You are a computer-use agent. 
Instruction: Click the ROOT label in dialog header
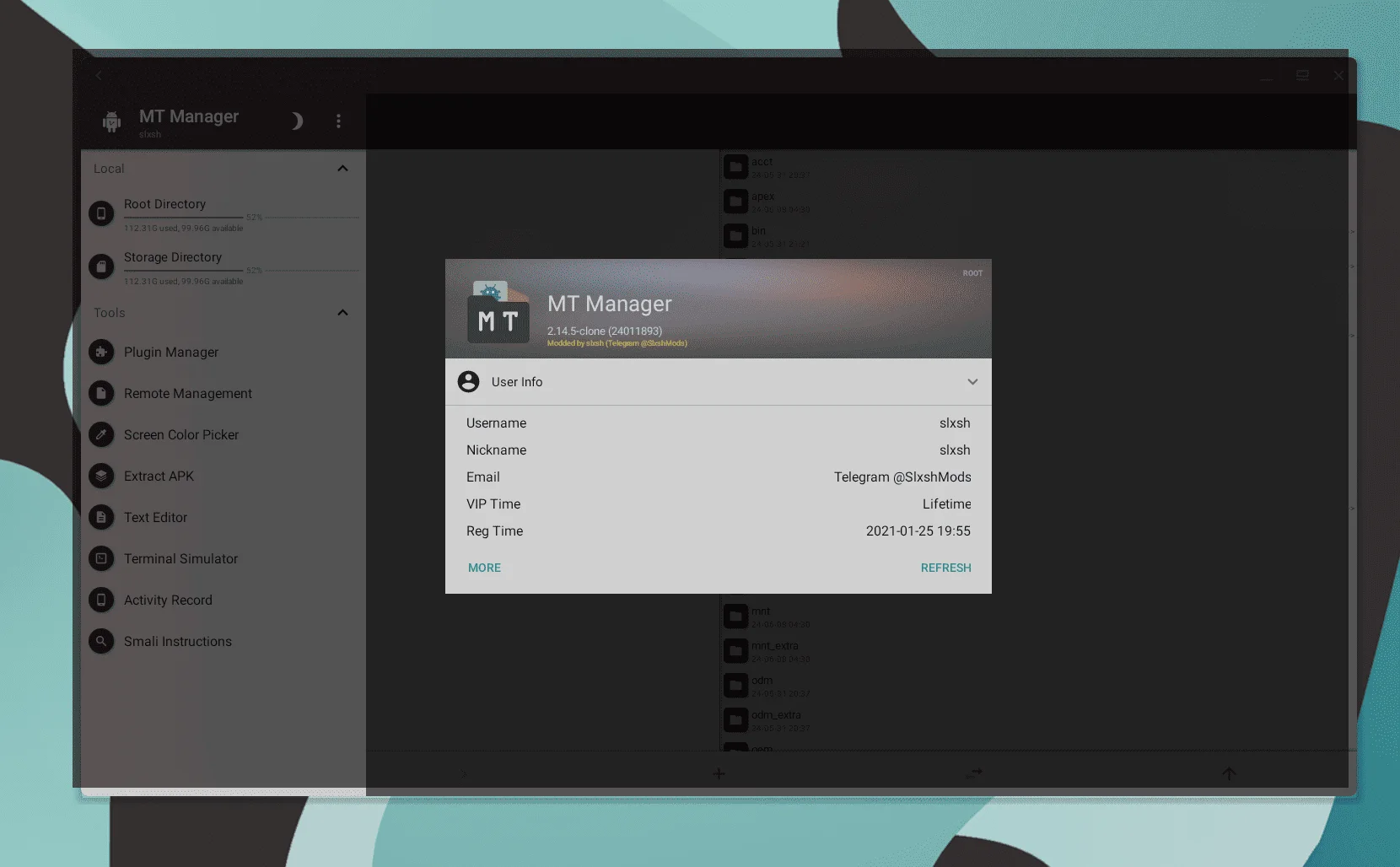[x=972, y=273]
